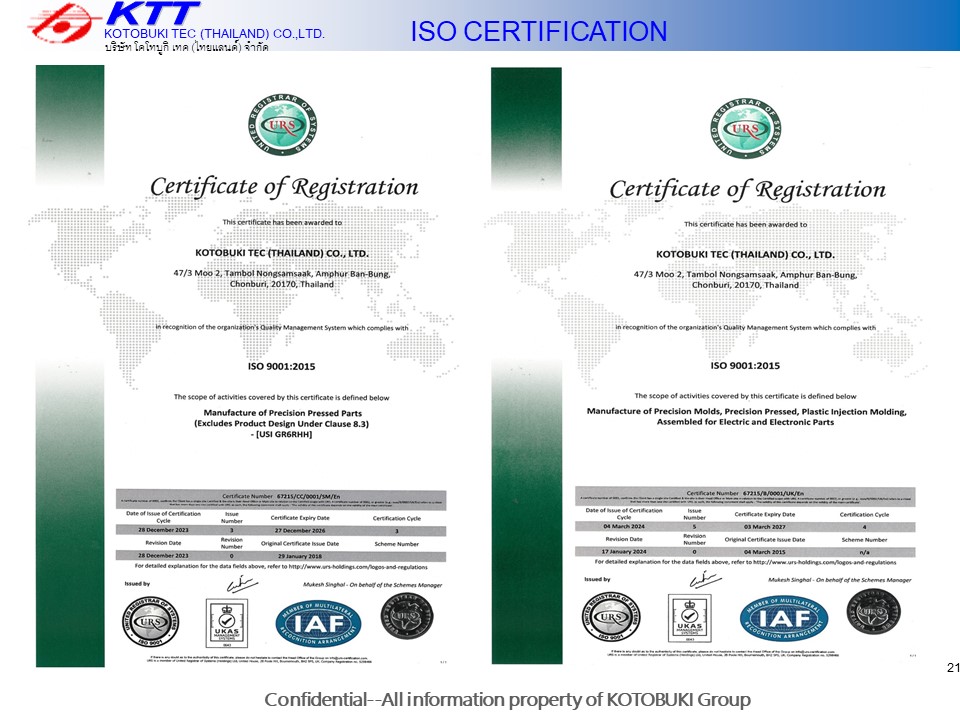
Task: Open the urs-holdings.com URL on right certificate
Action: (x=825, y=562)
